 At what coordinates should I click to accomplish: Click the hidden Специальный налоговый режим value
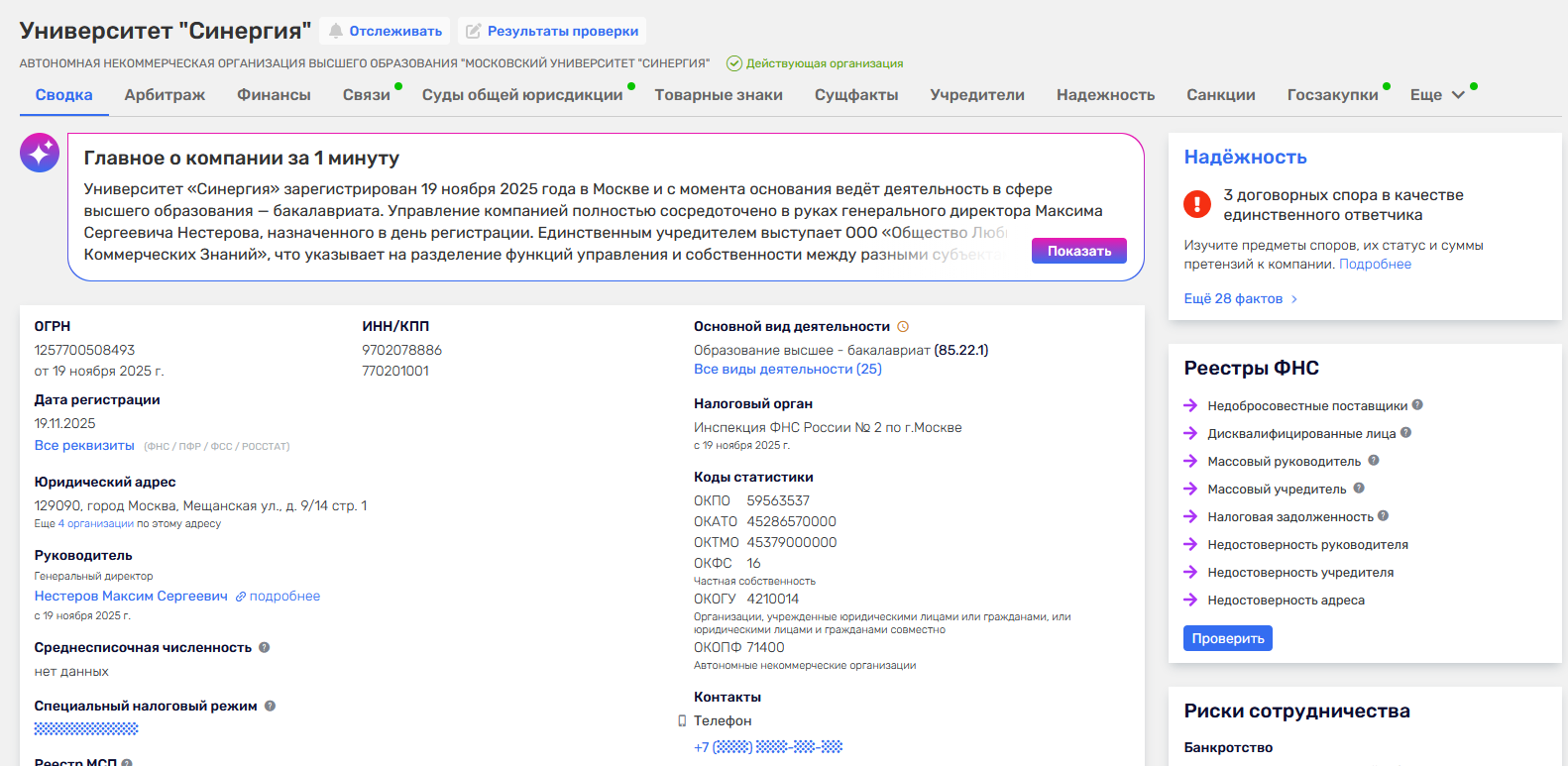tap(86, 728)
